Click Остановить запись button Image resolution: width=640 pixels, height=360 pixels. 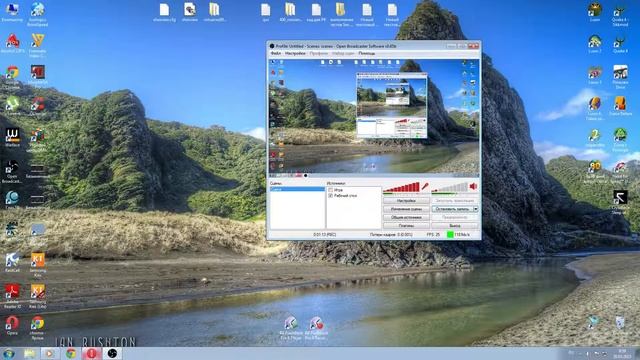tap(452, 209)
